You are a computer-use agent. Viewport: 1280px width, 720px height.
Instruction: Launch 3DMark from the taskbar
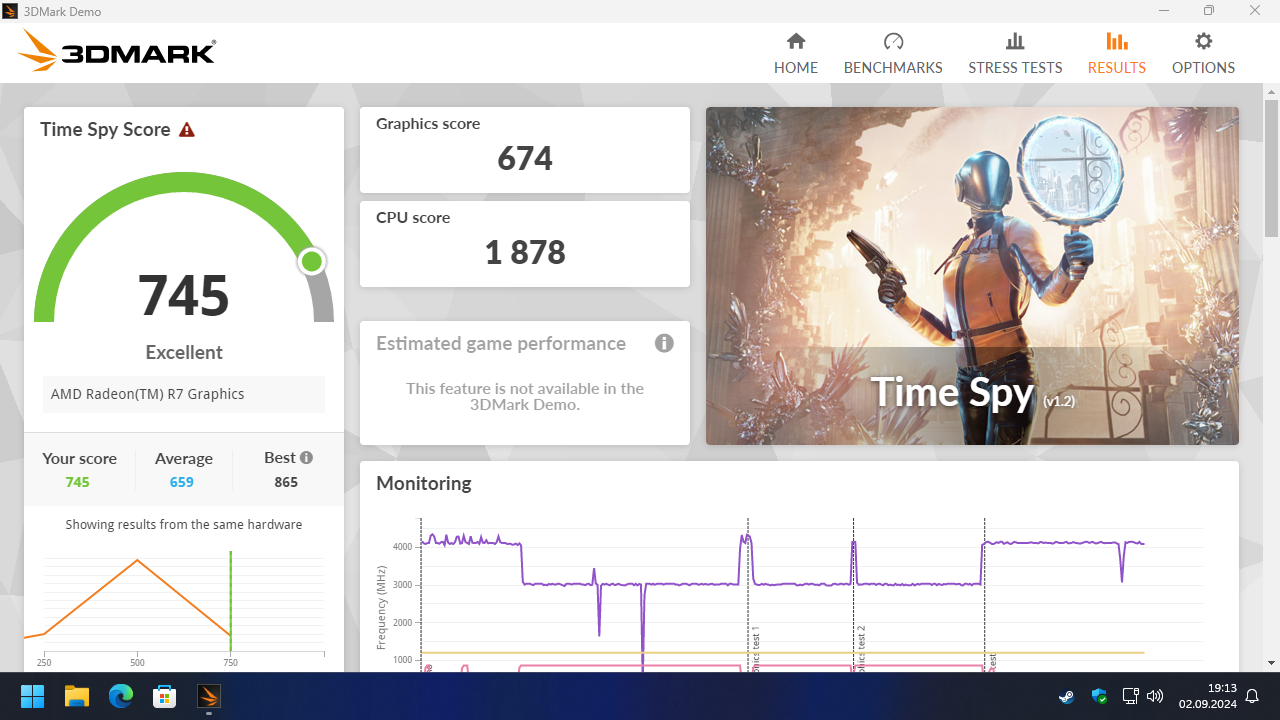(x=208, y=695)
